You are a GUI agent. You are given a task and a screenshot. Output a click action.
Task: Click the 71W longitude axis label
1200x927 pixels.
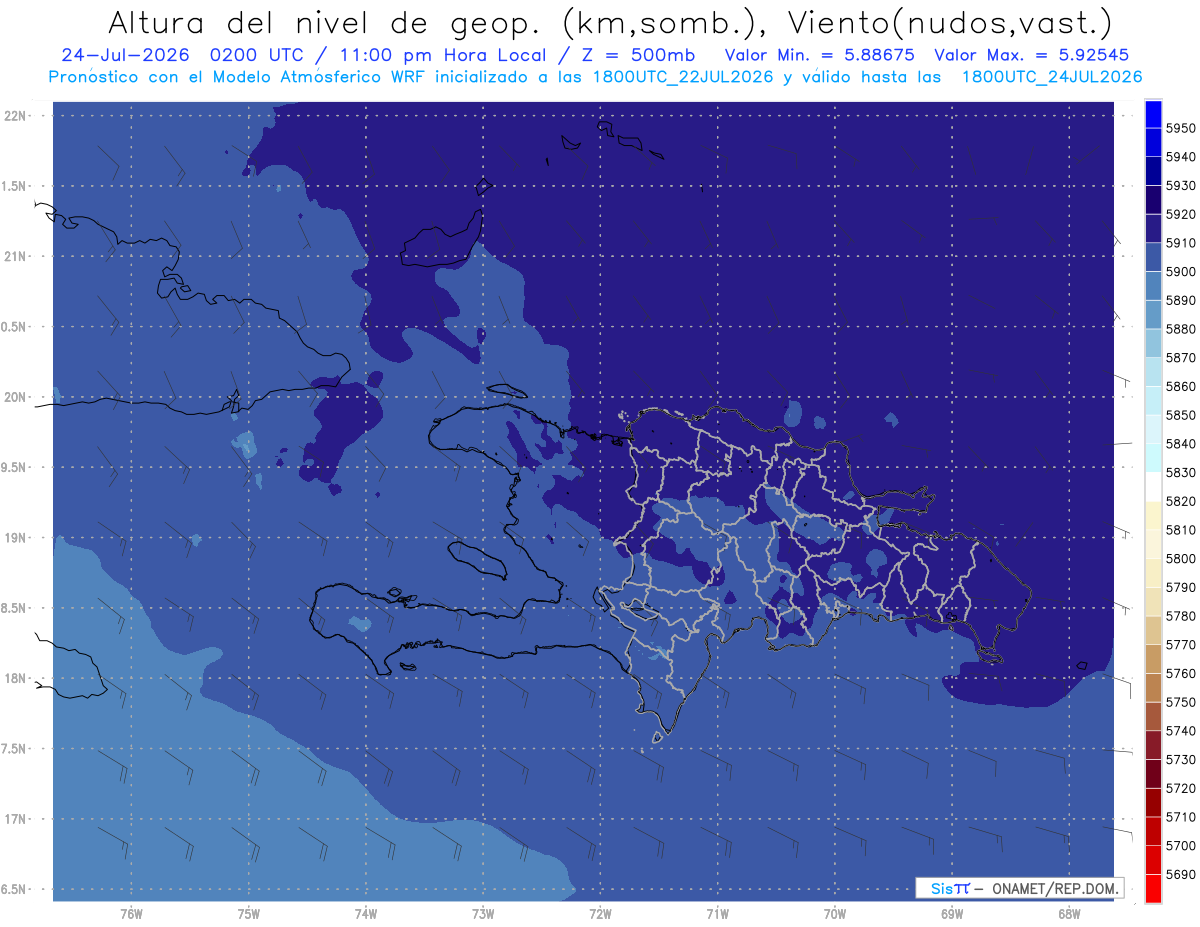tap(717, 913)
